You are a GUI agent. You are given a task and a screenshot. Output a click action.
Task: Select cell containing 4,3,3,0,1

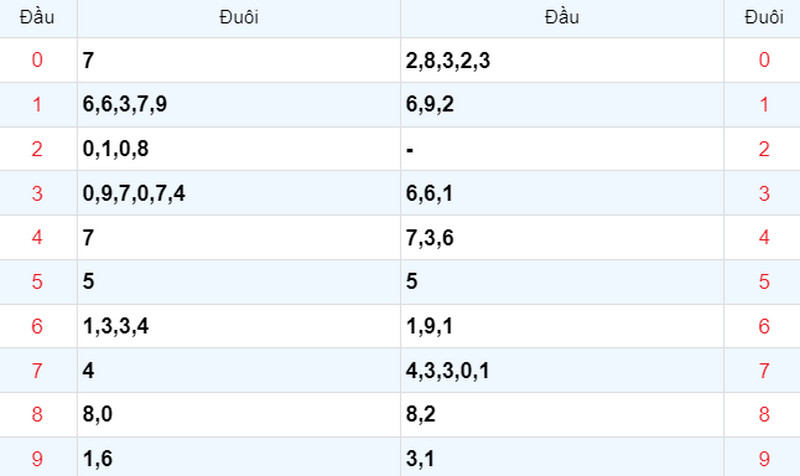coord(562,370)
